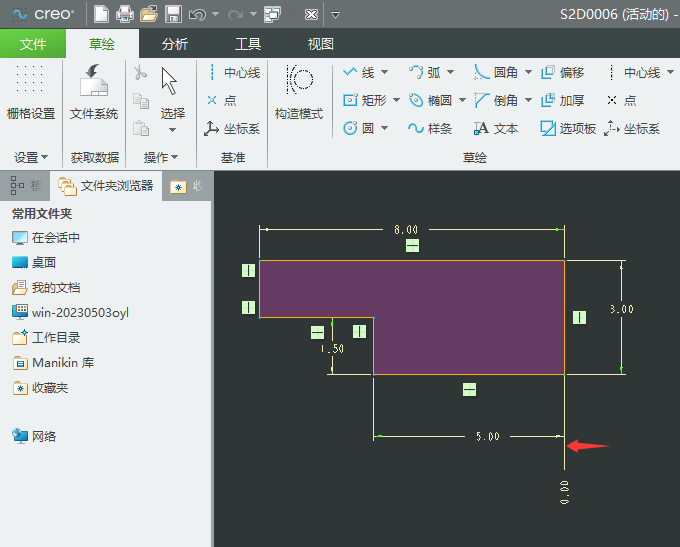Viewport: 680px width, 547px height.
Task: Switch to the 草绘 ribbon tab
Action: point(102,44)
